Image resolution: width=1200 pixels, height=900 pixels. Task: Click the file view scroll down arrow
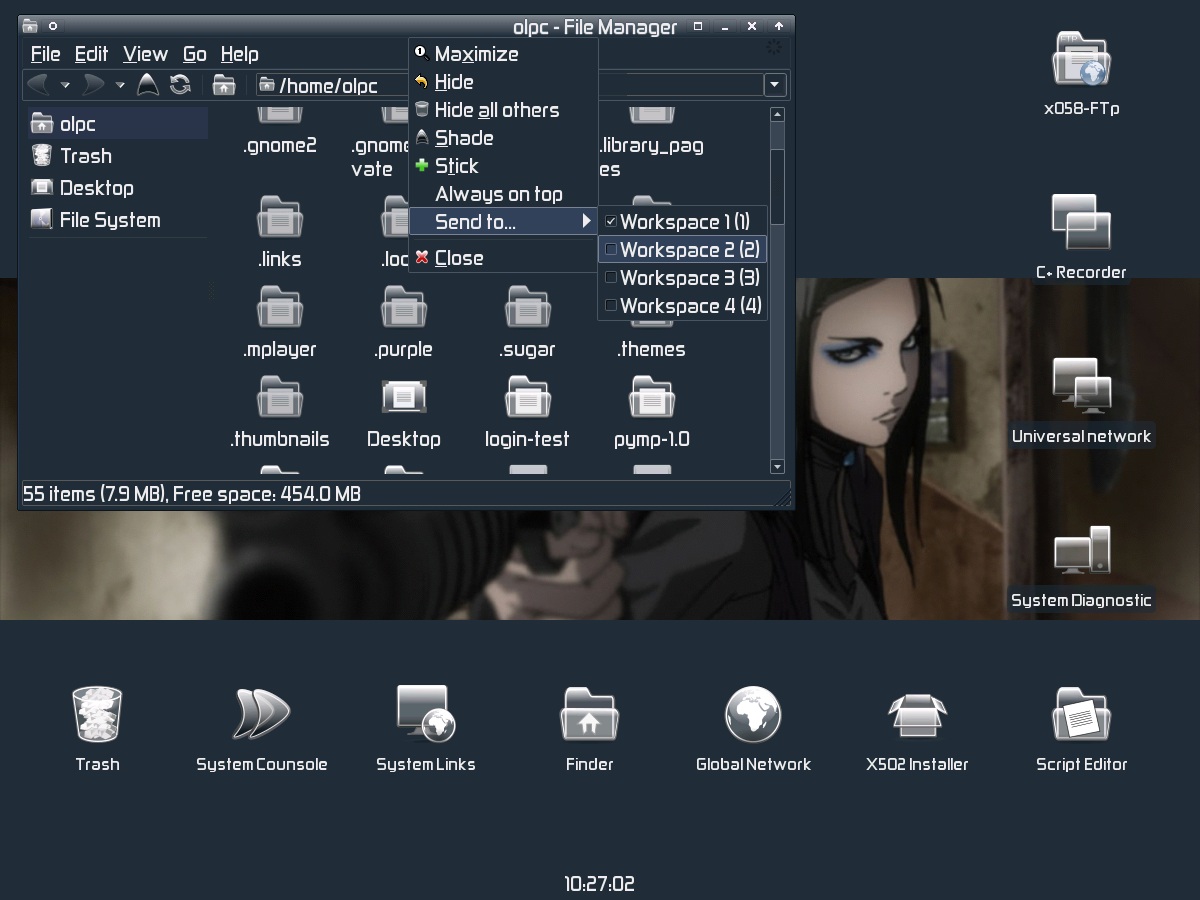point(778,466)
